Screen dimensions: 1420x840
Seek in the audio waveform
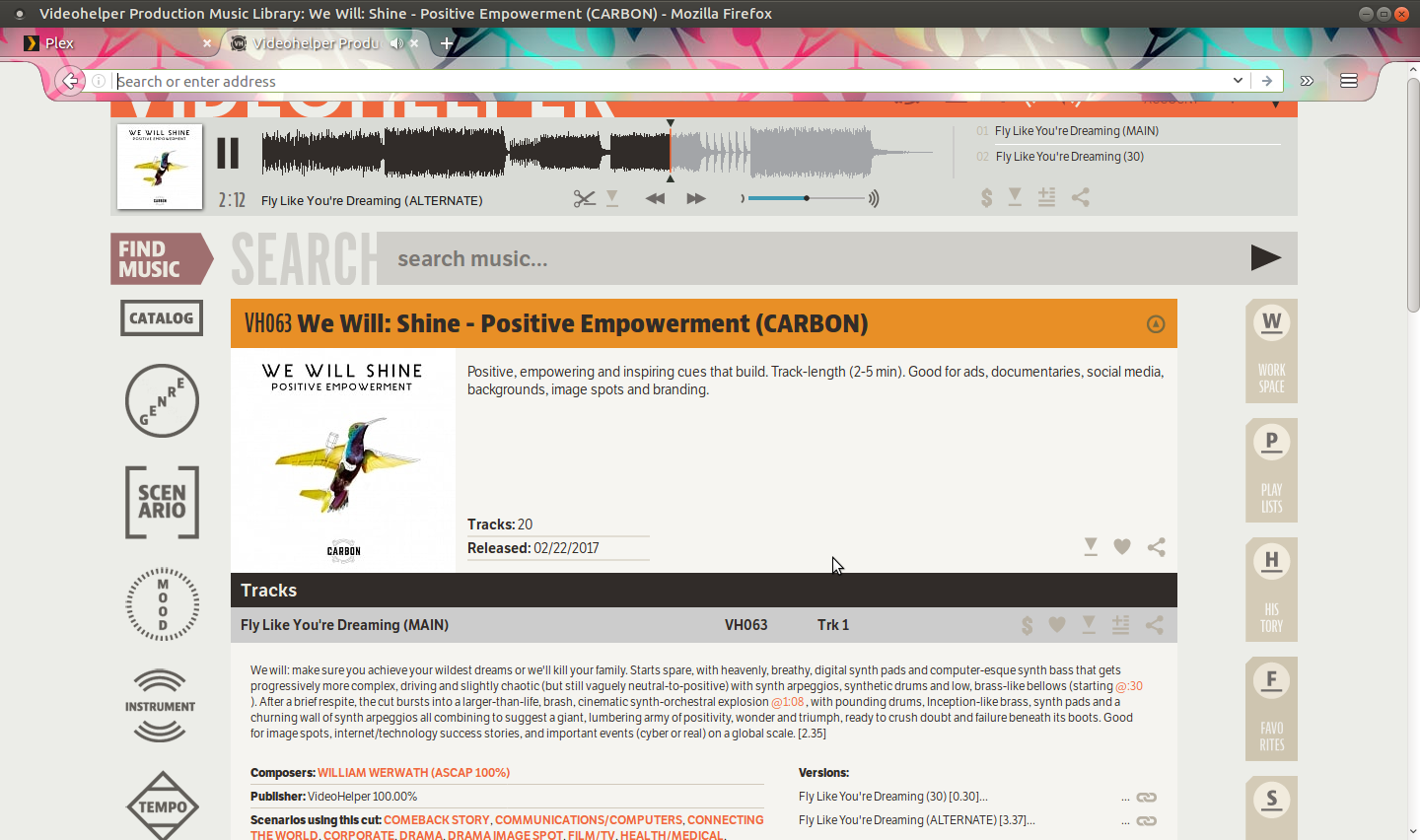[597, 153]
